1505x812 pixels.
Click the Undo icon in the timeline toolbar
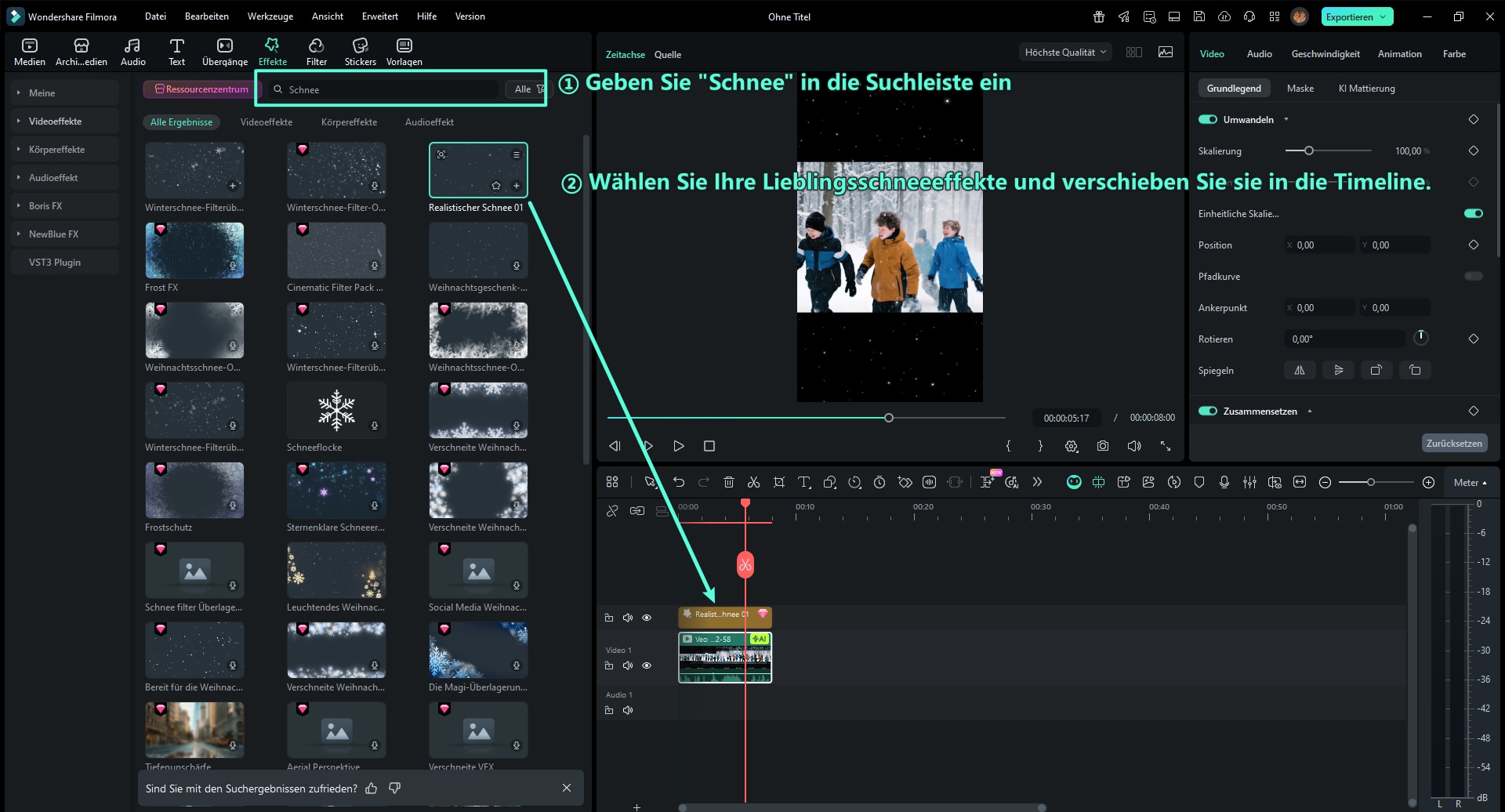pyautogui.click(x=679, y=482)
